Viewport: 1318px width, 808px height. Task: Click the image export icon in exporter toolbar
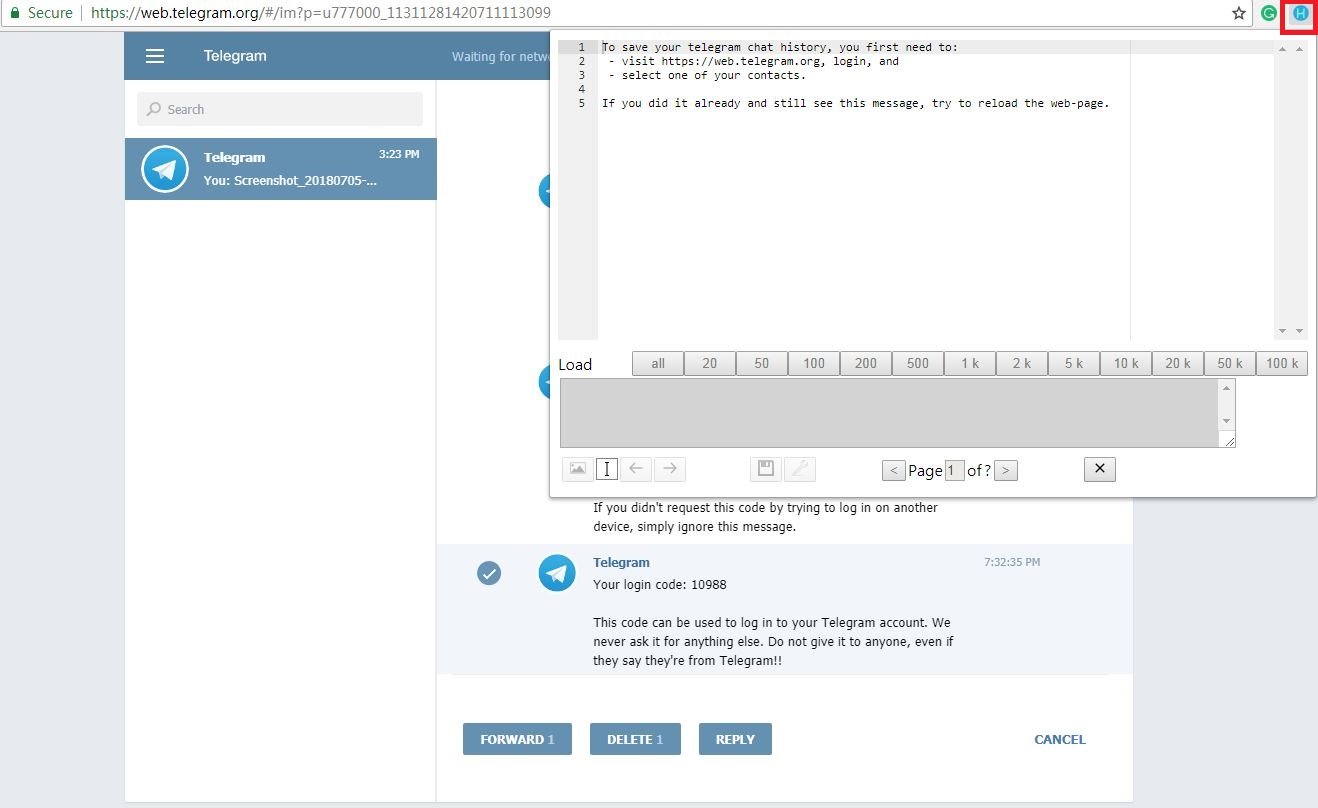click(577, 469)
